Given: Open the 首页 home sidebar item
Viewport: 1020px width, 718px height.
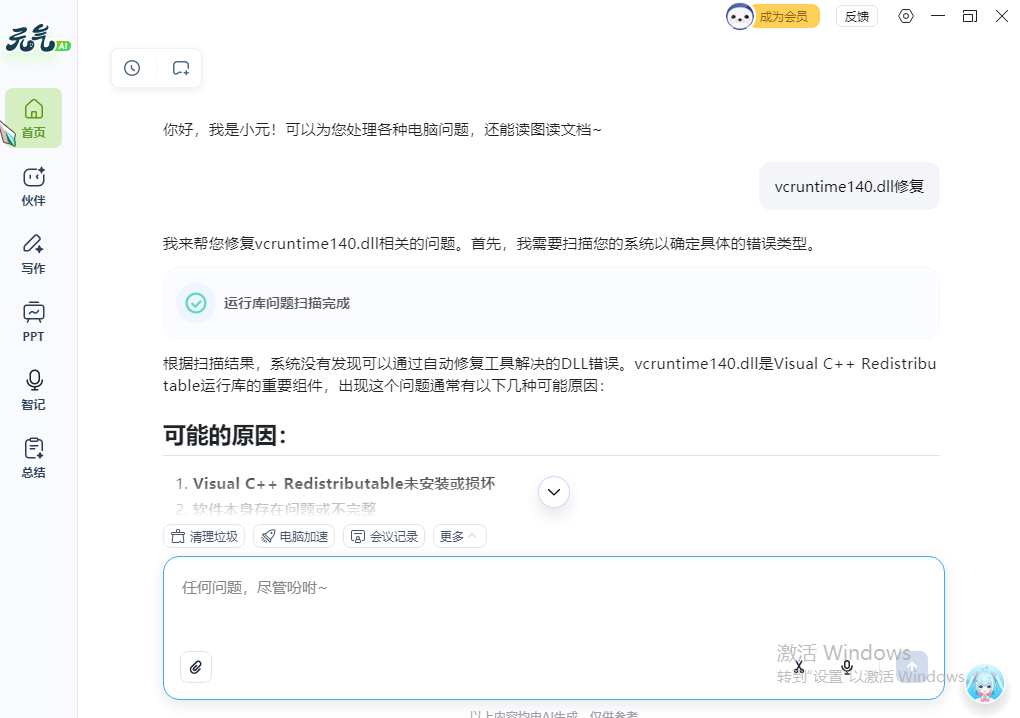Looking at the screenshot, I should click(34, 118).
